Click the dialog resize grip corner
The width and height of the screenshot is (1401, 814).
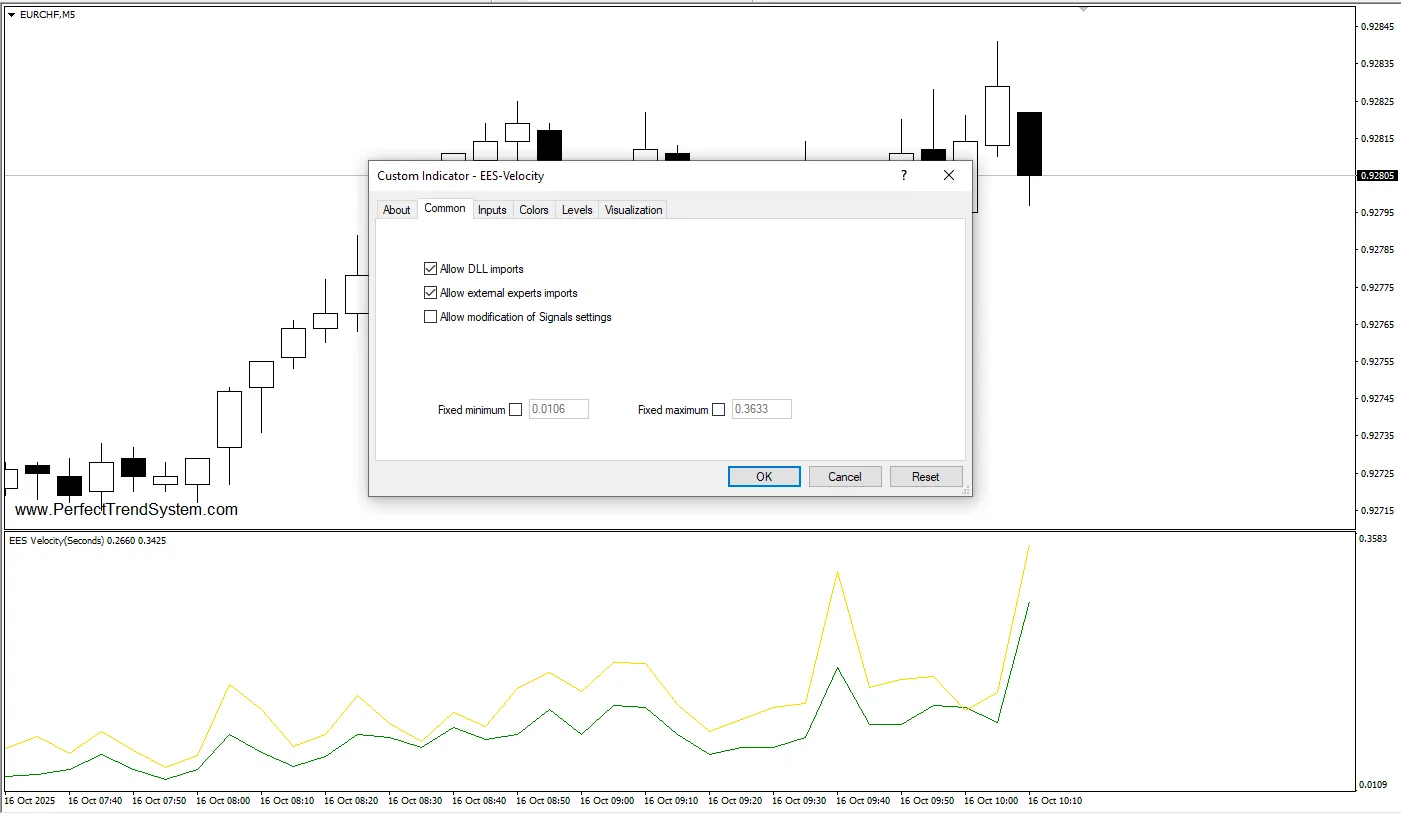pyautogui.click(x=965, y=490)
